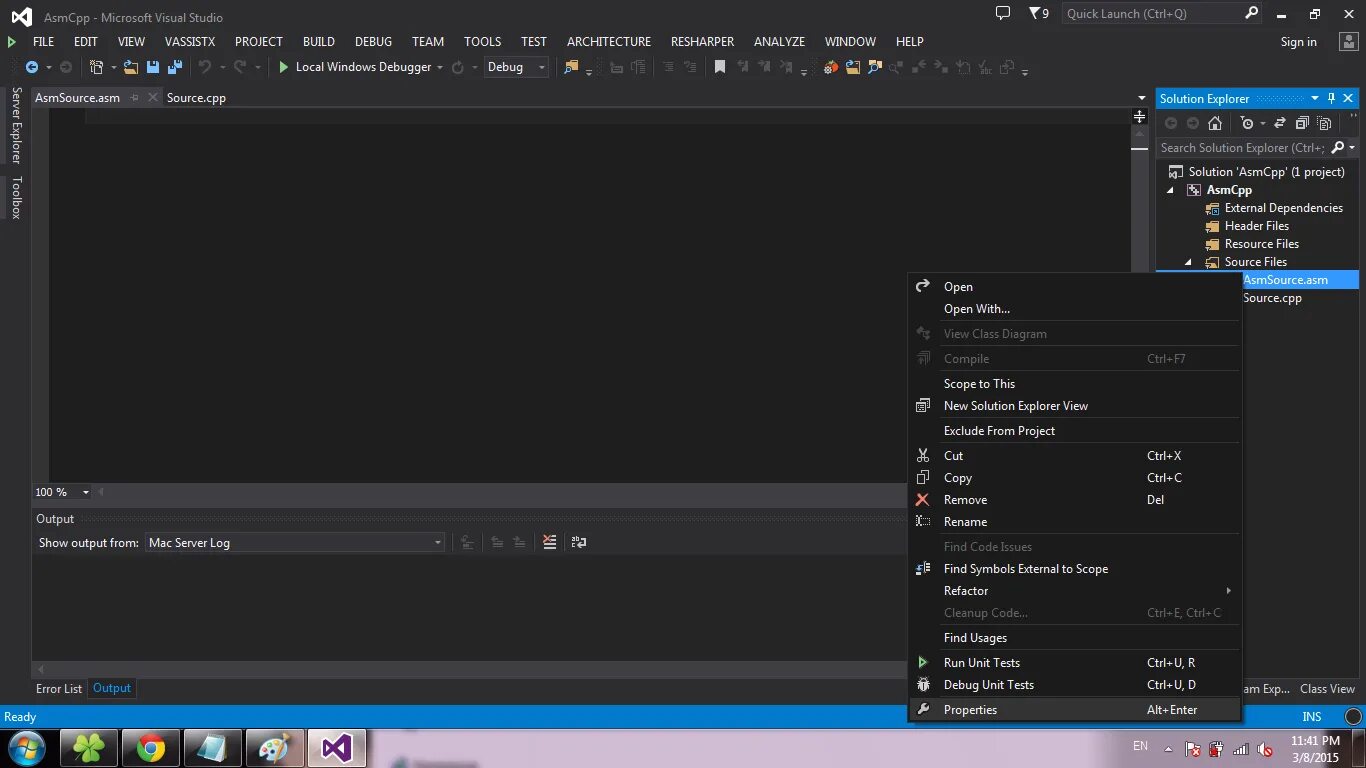Viewport: 1366px width, 768px height.
Task: Select Open With... in the context menu
Action: pos(1075,309)
